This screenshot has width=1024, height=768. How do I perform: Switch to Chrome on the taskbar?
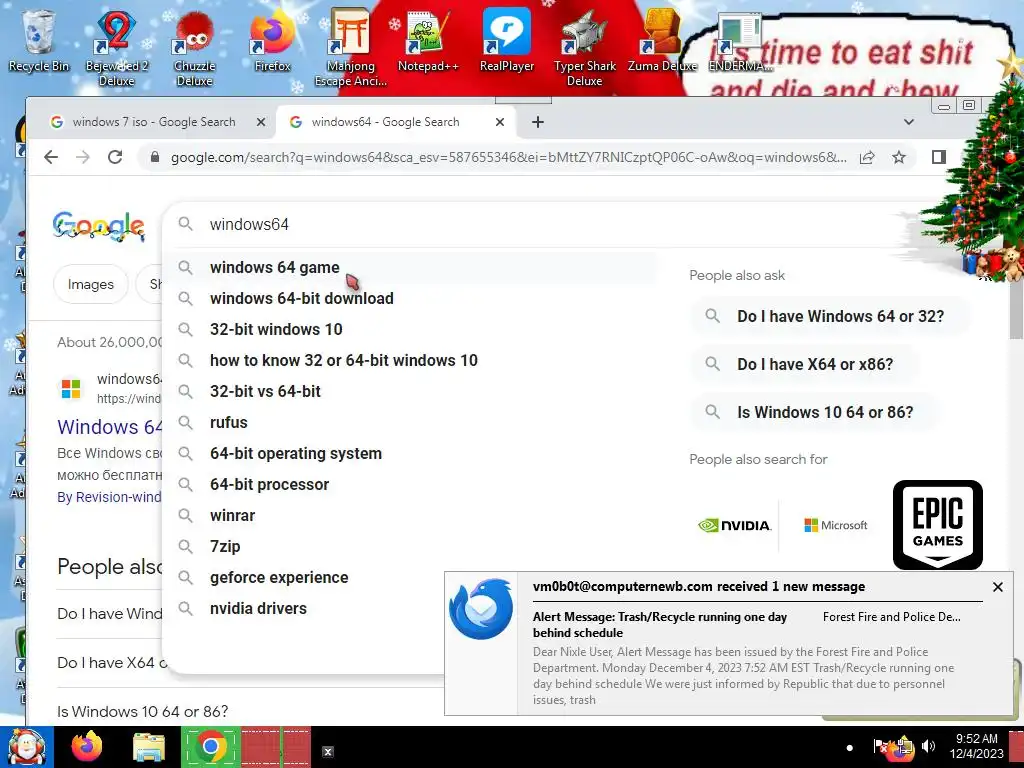pos(211,747)
